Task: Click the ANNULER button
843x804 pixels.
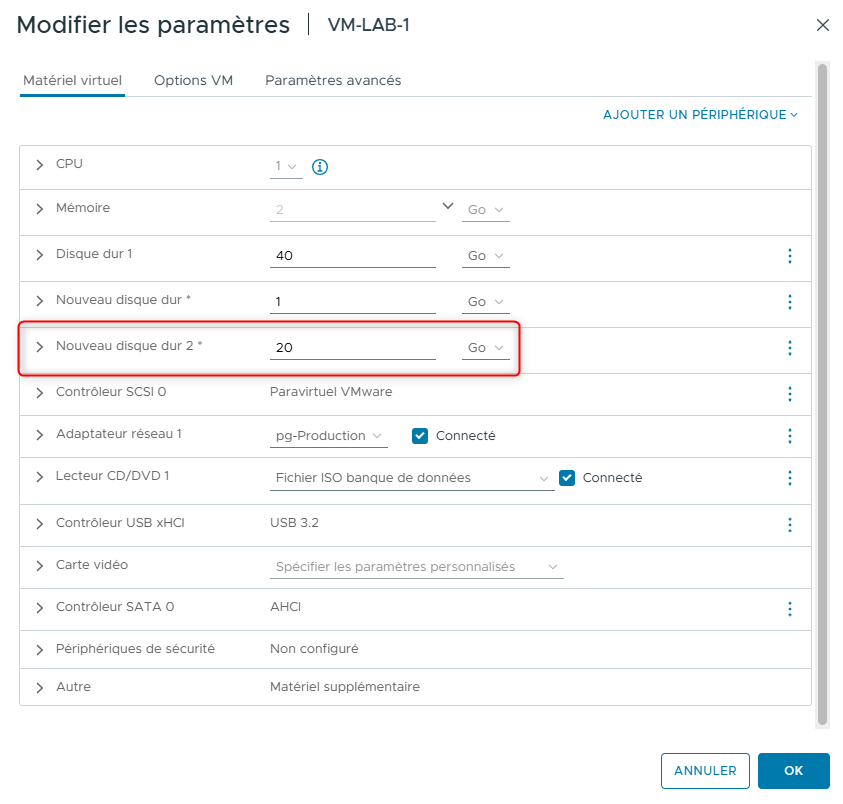Action: 705,771
